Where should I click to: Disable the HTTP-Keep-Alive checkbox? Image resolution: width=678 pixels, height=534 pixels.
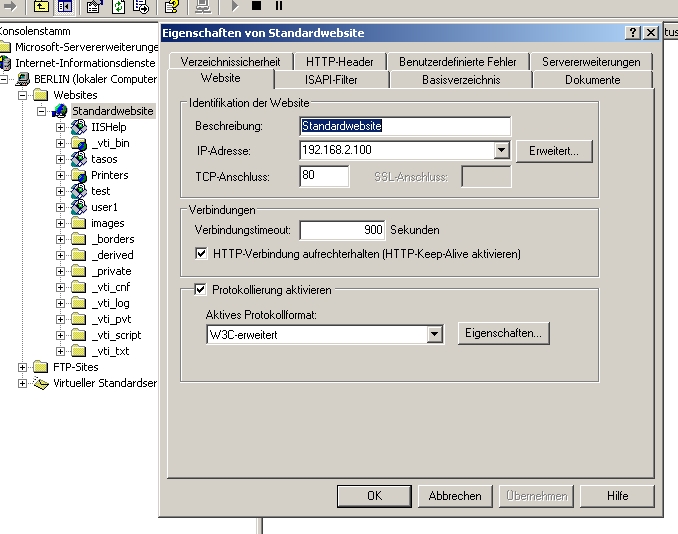202,254
